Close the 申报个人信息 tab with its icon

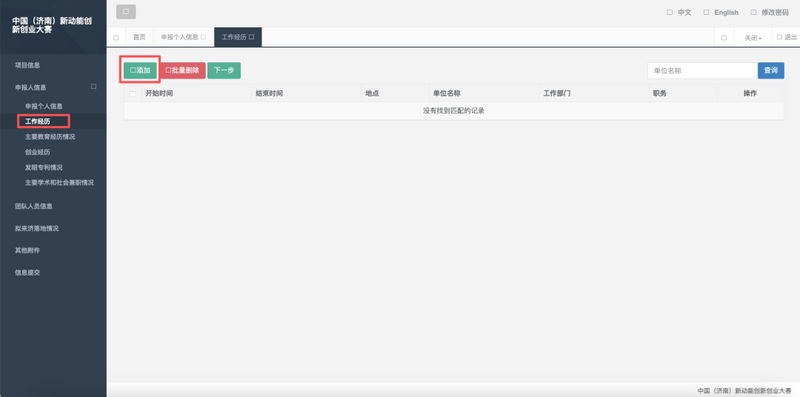pyautogui.click(x=204, y=37)
